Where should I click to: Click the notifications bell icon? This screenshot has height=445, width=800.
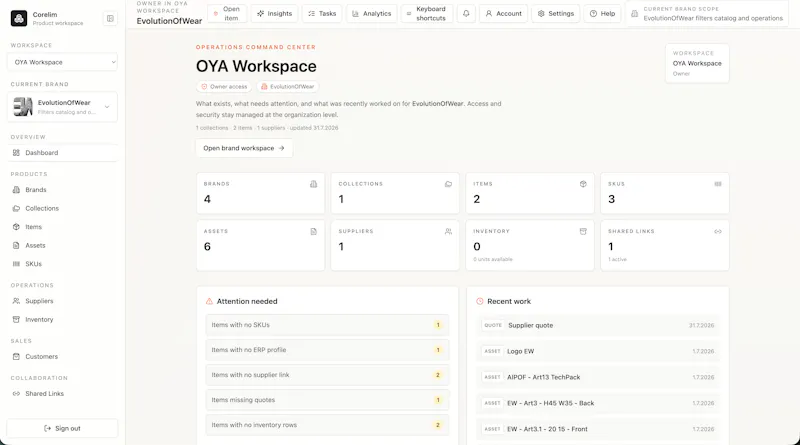tap(466, 14)
